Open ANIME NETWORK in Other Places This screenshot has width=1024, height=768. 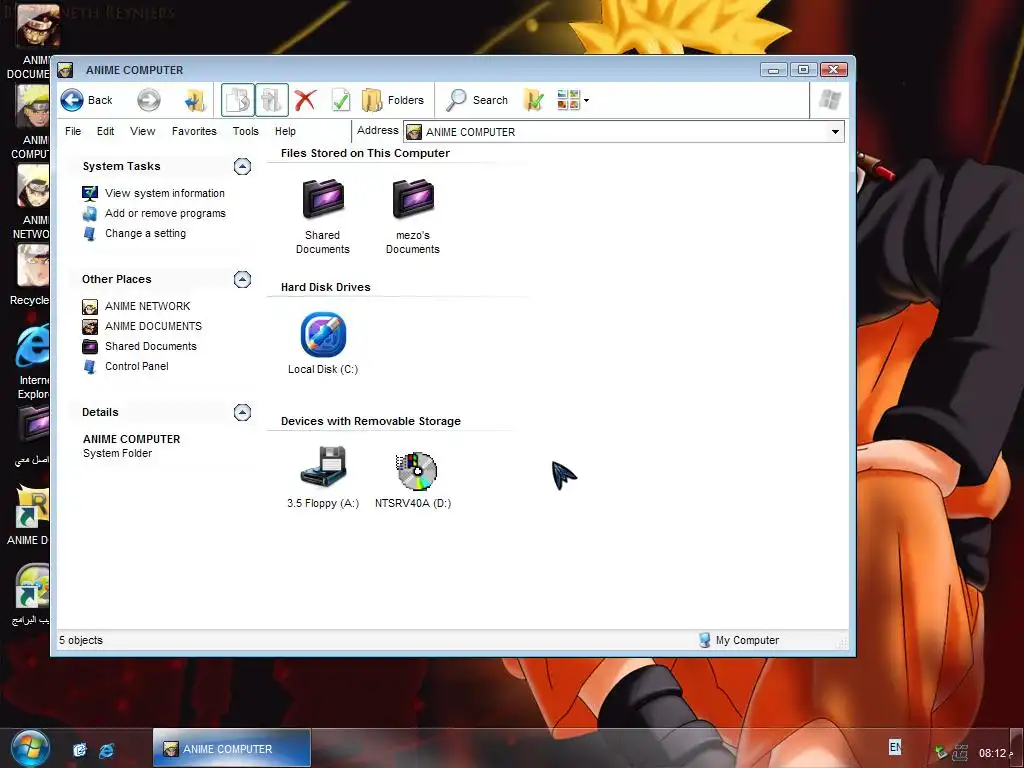pyautogui.click(x=148, y=306)
